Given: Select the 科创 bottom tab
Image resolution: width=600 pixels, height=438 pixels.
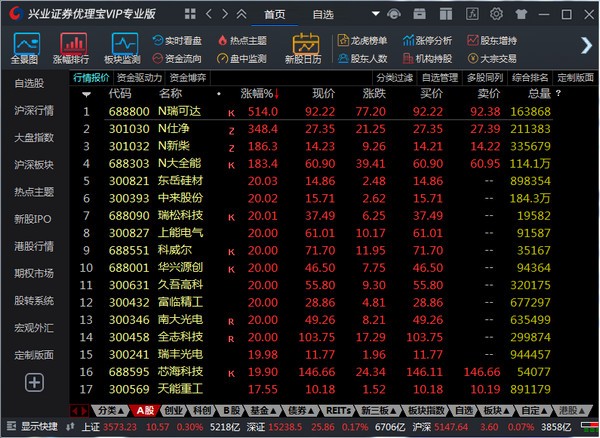Looking at the screenshot, I should (x=202, y=410).
